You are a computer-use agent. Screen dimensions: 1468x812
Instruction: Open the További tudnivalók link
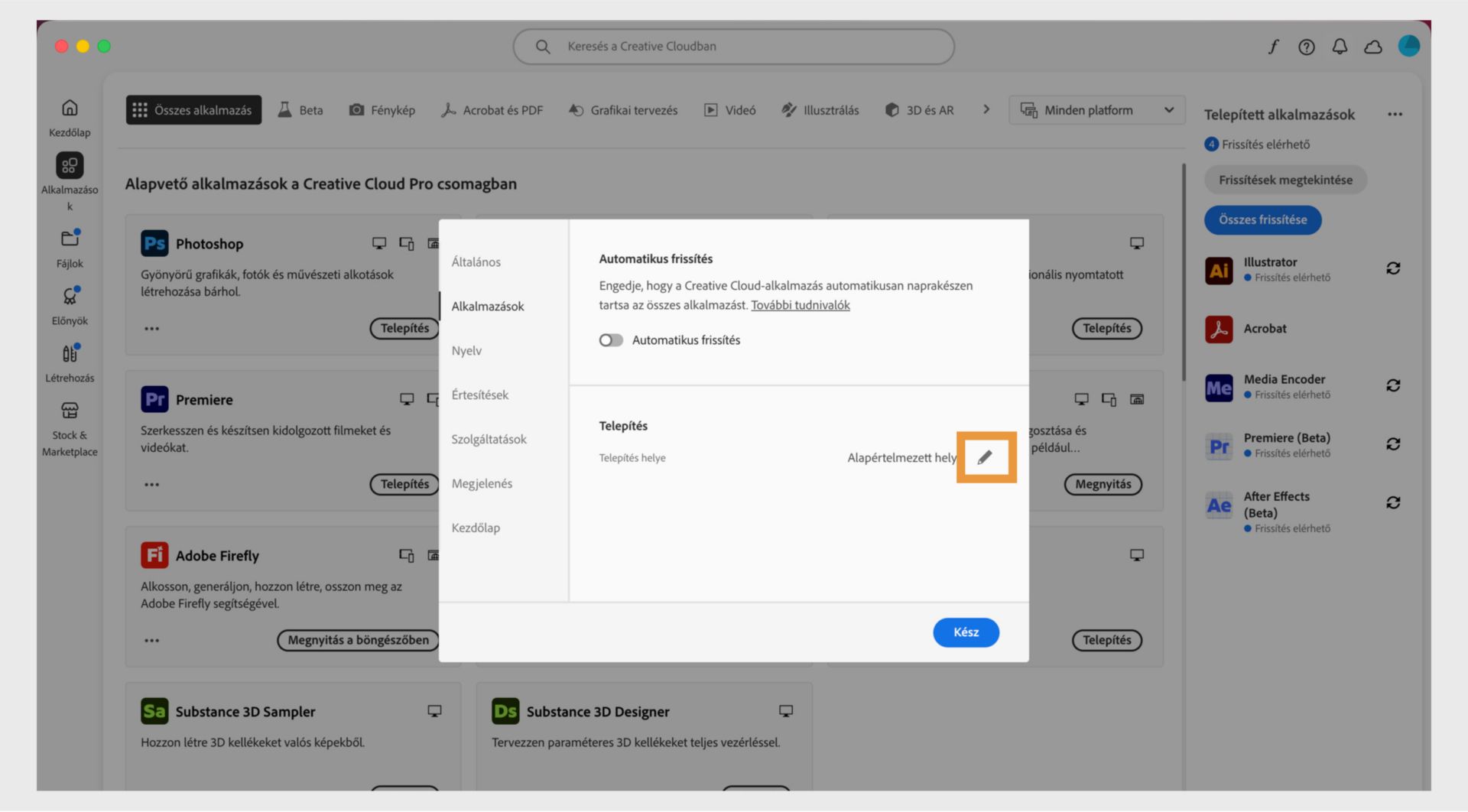[x=800, y=305]
